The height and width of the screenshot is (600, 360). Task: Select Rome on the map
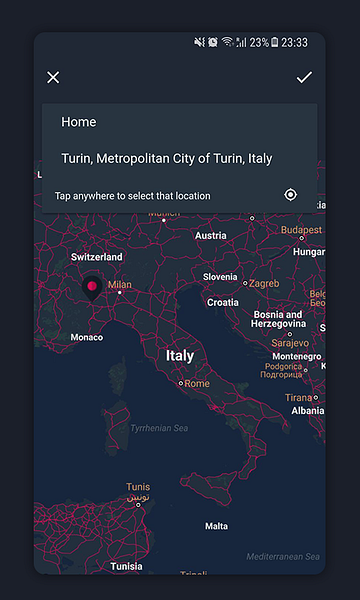pos(197,383)
